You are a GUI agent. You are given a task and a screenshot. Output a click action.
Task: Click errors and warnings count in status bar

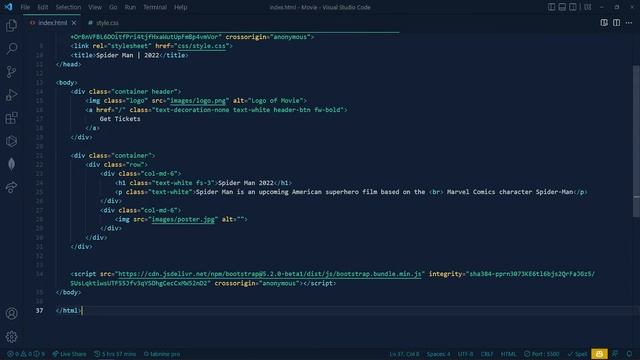25,354
